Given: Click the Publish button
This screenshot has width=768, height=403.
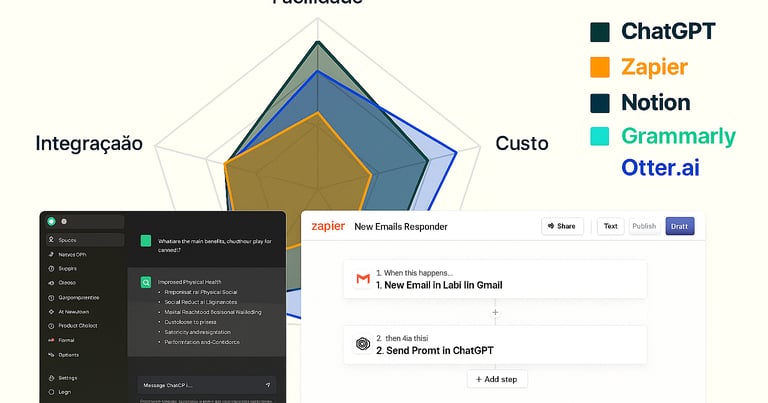Looking at the screenshot, I should pos(644,226).
